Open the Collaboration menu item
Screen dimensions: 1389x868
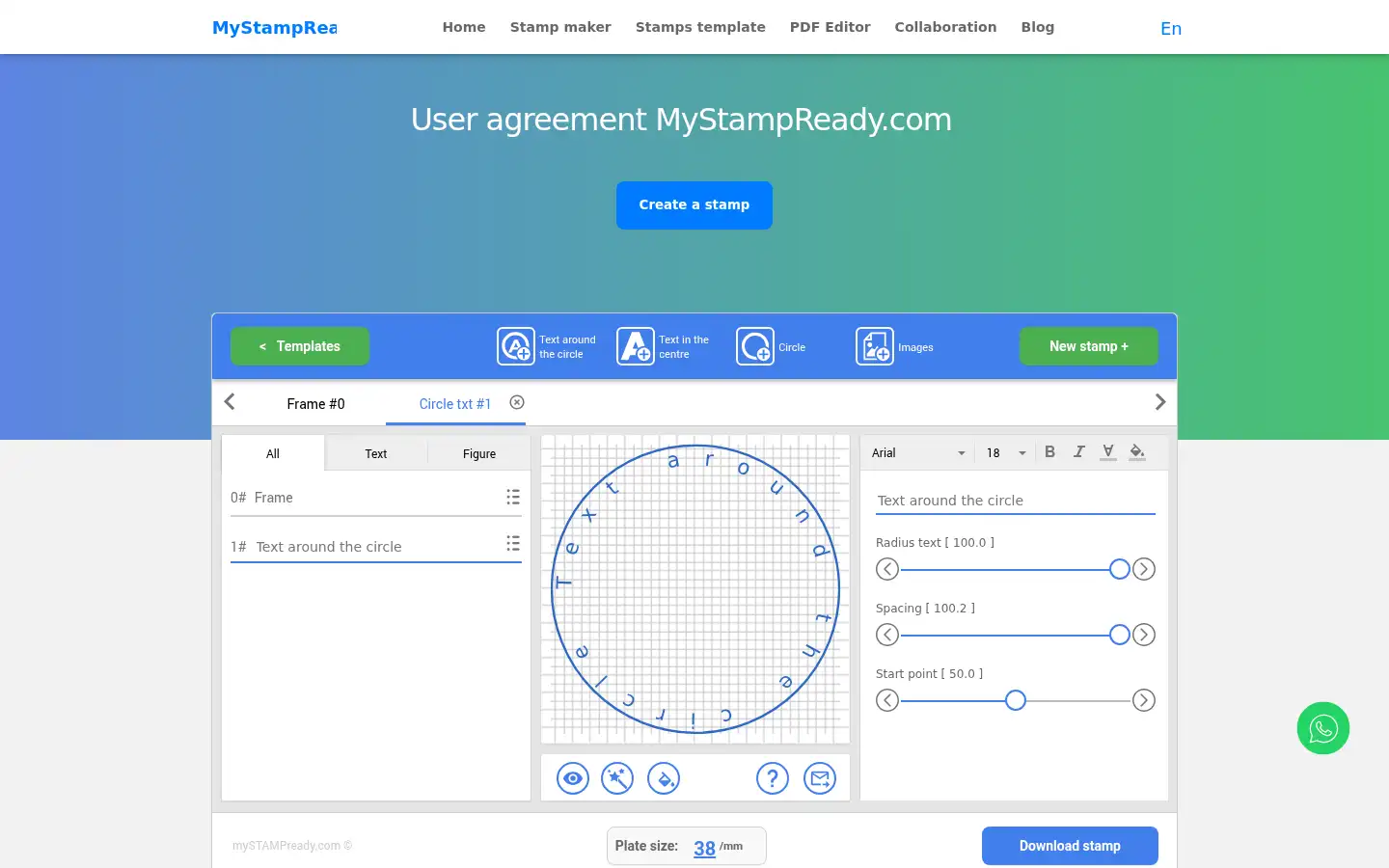tap(945, 27)
